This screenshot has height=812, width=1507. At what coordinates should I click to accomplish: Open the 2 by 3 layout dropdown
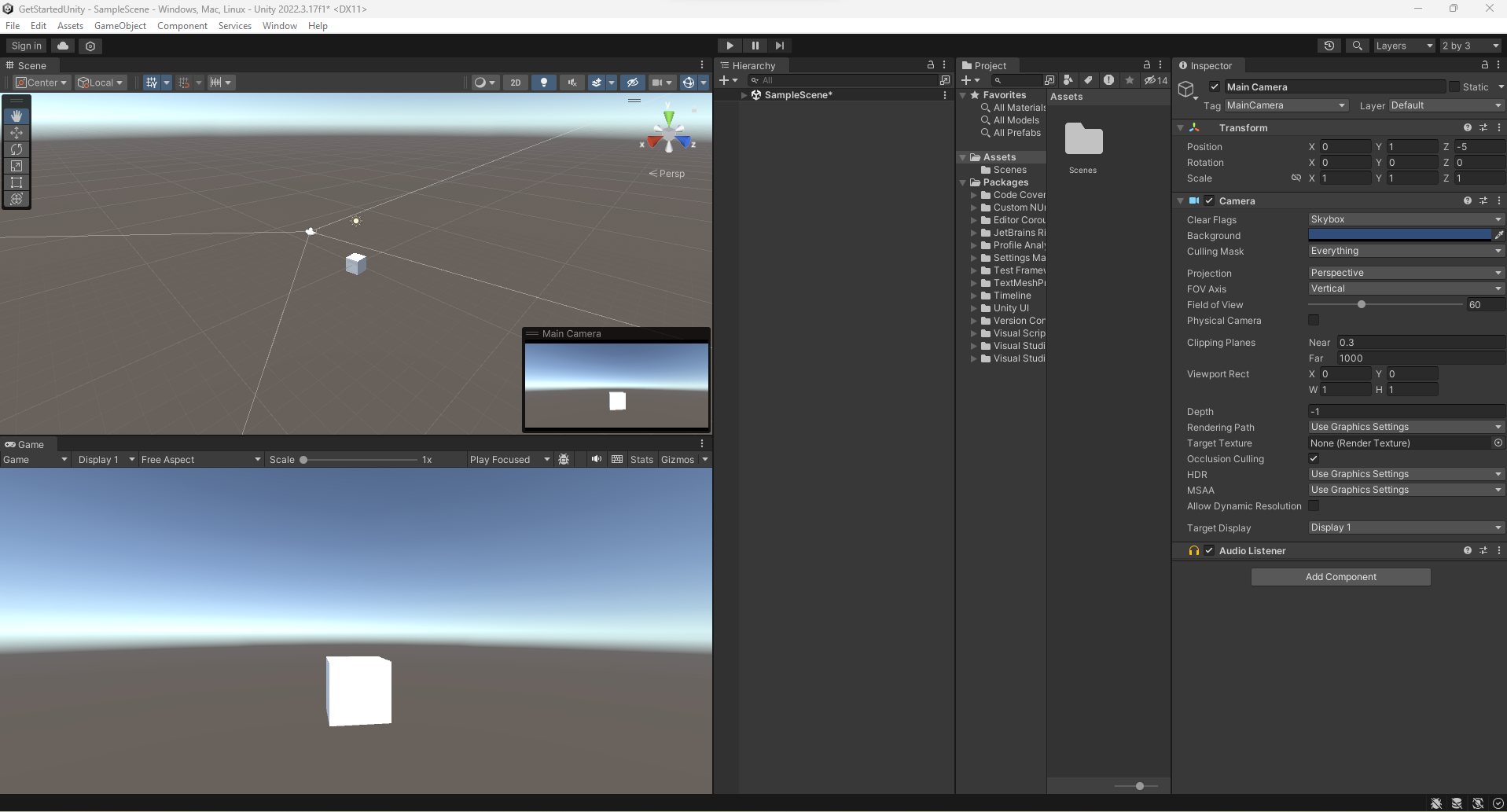click(1471, 46)
